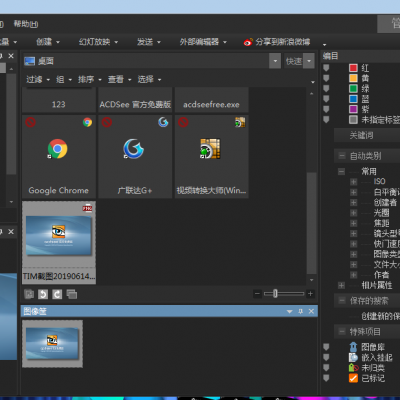Viewport: 400px width, 400px height.
Task: Toggle the tag marker beside 未归类
Action: [x=326, y=368]
